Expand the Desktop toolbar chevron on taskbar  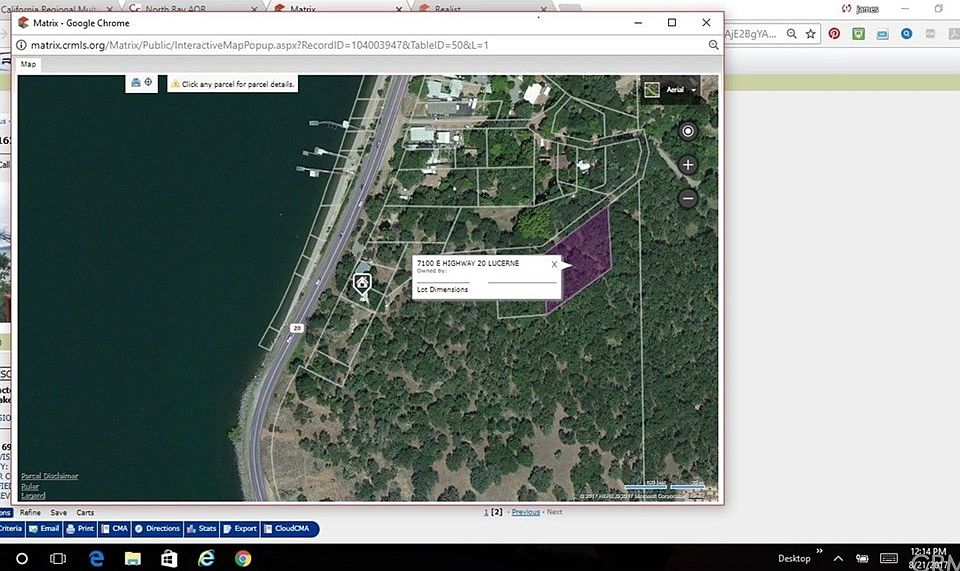coord(820,552)
